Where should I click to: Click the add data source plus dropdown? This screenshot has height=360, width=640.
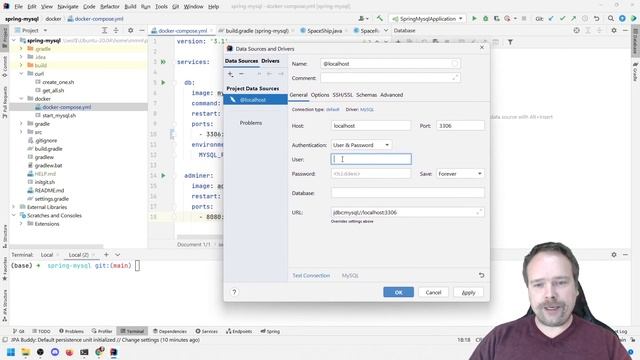[231, 74]
